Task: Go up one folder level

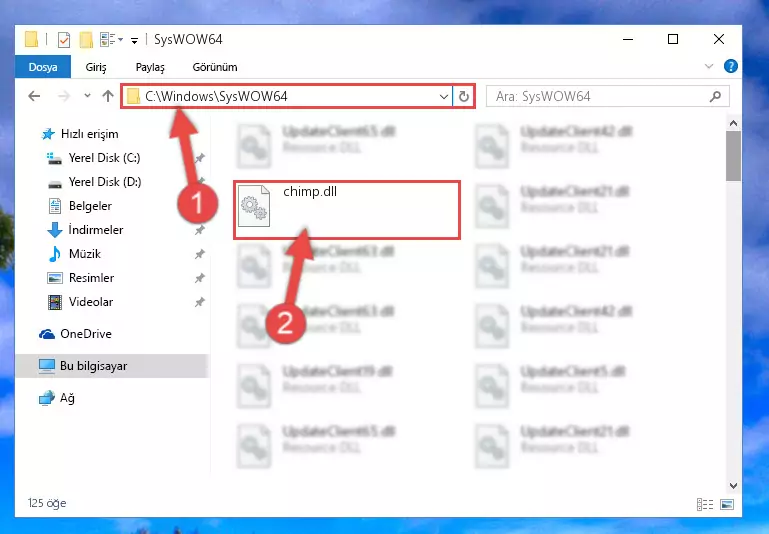Action: 108,96
